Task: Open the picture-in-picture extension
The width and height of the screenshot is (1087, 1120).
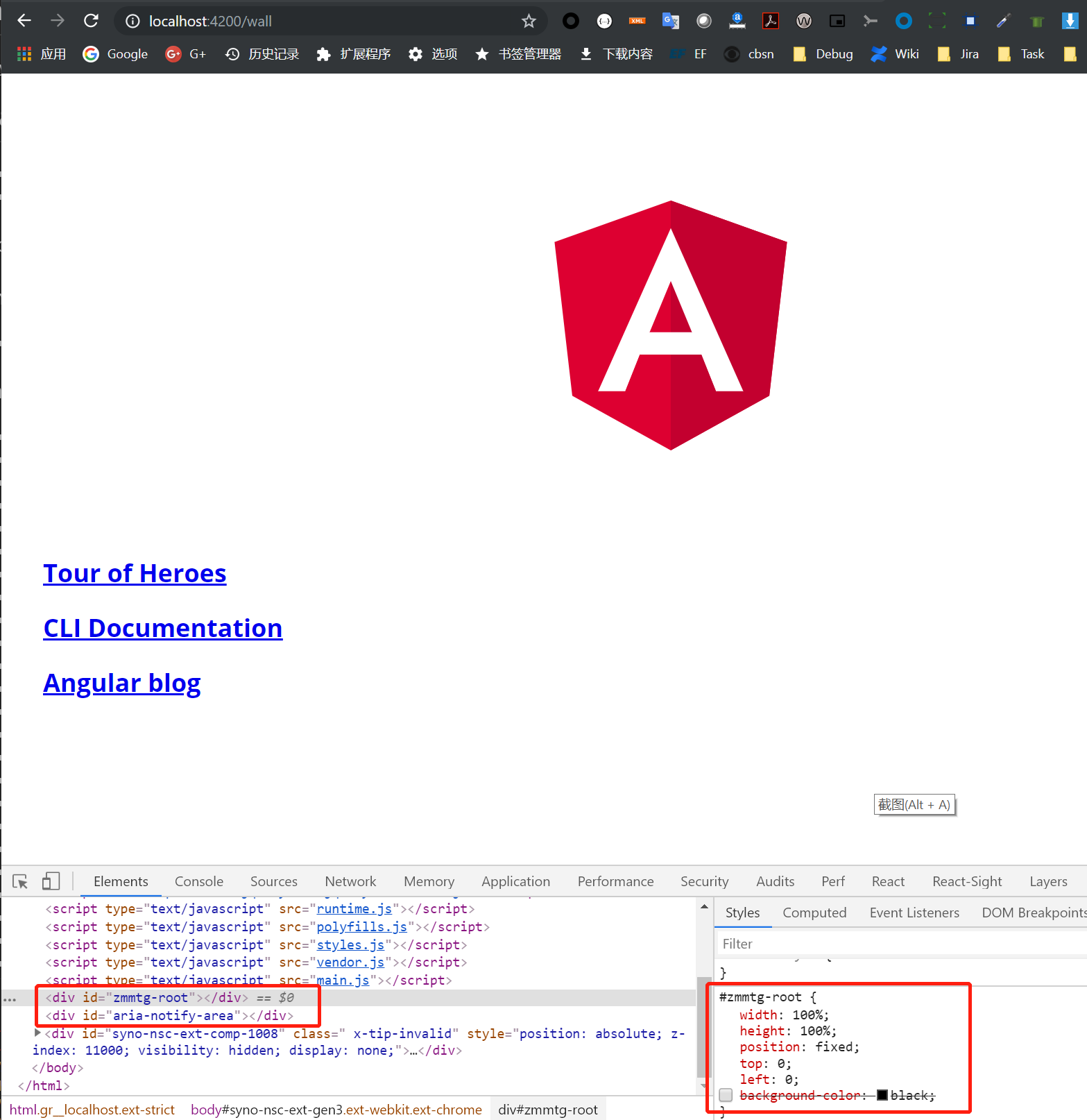Action: tap(837, 22)
